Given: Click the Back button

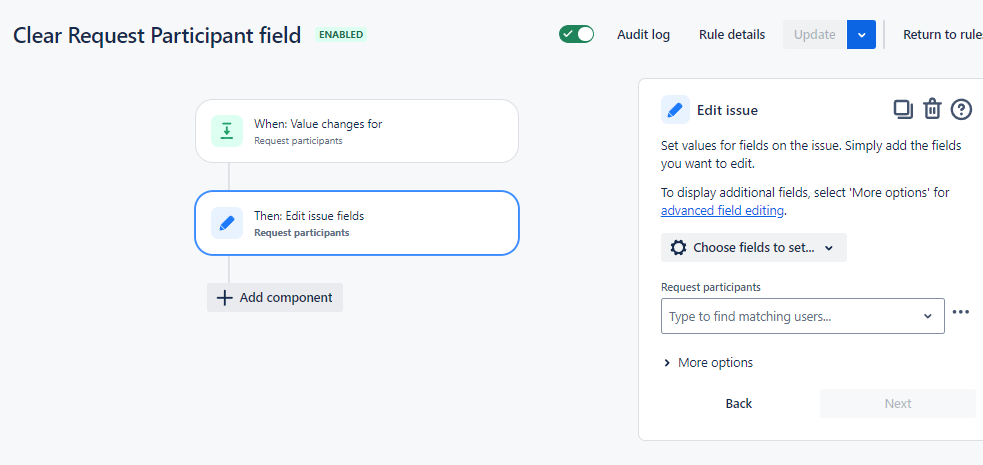Looking at the screenshot, I should 739,403.
